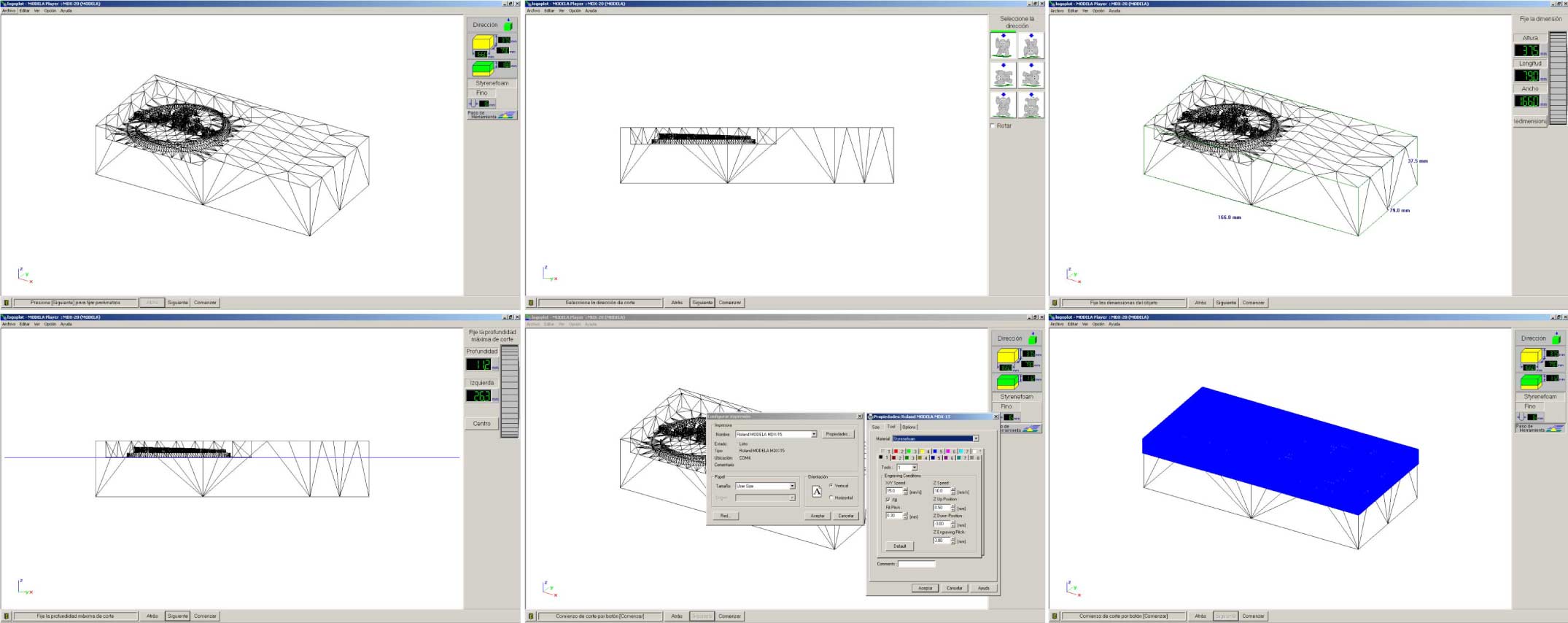1568x623 pixels.
Task: Open Opción menu in 'Fije la profundidad' window
Action: point(50,325)
